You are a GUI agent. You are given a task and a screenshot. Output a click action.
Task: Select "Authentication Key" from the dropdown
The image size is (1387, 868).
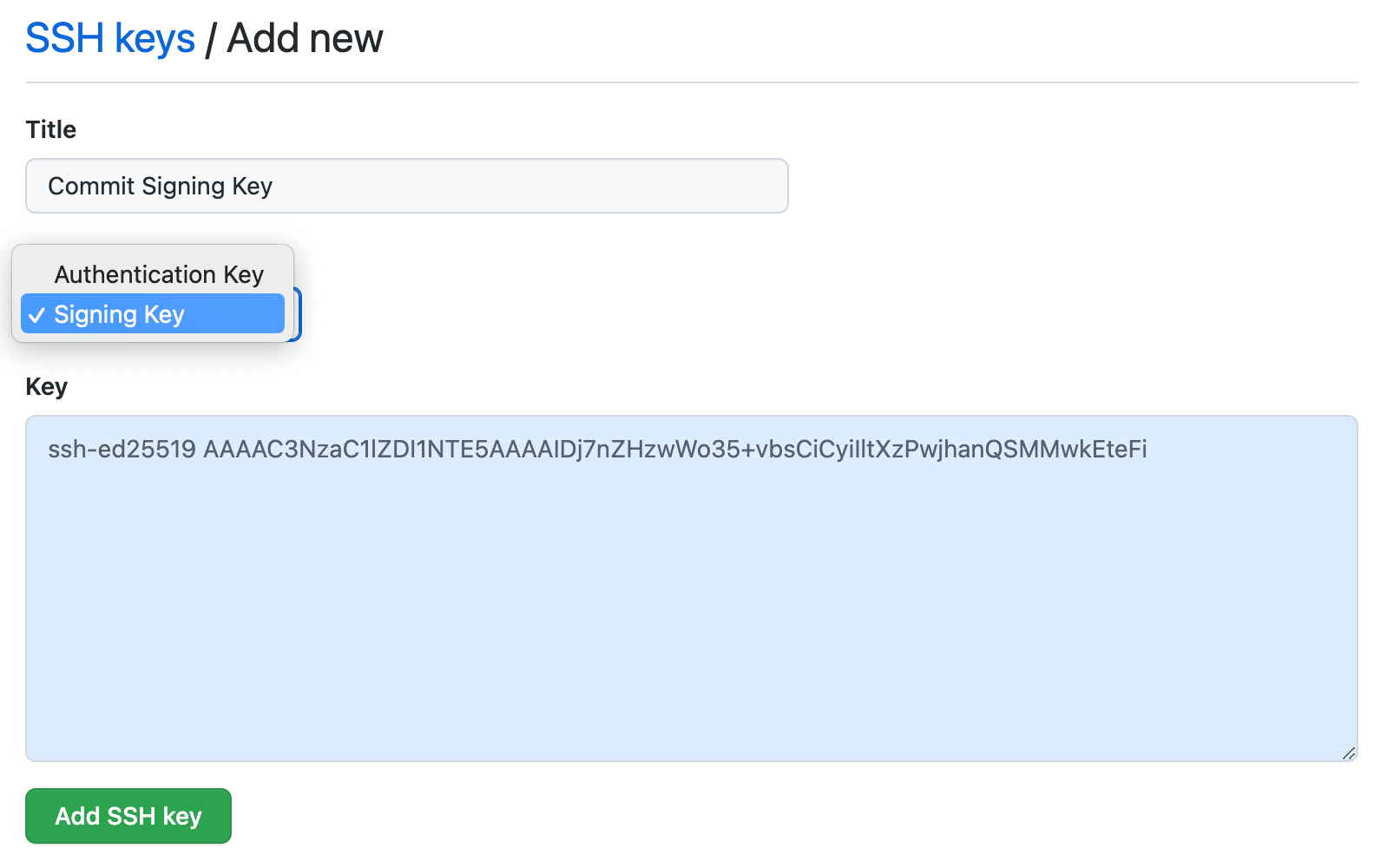tap(159, 273)
